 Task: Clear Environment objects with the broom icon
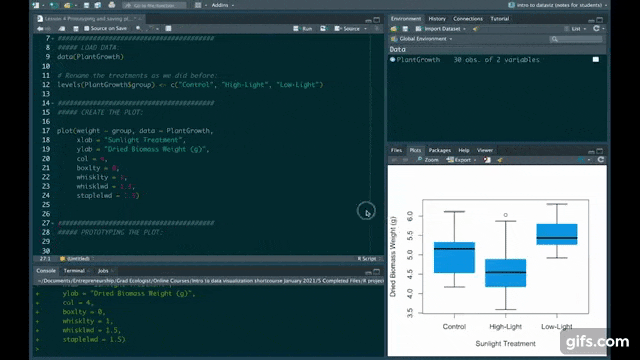coord(476,29)
